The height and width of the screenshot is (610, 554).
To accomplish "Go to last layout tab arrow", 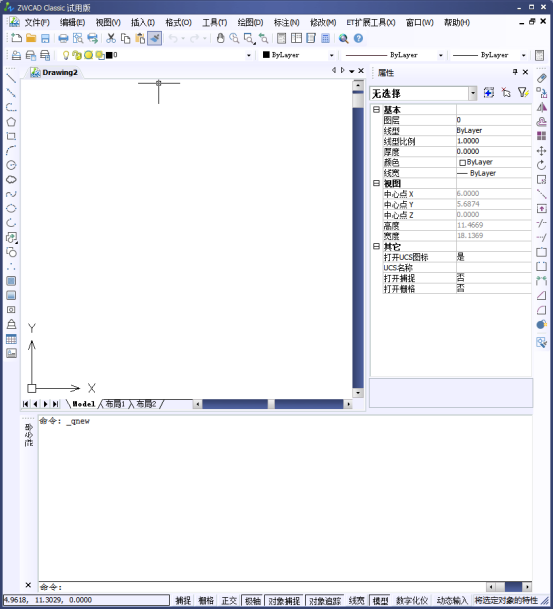I will 56,404.
